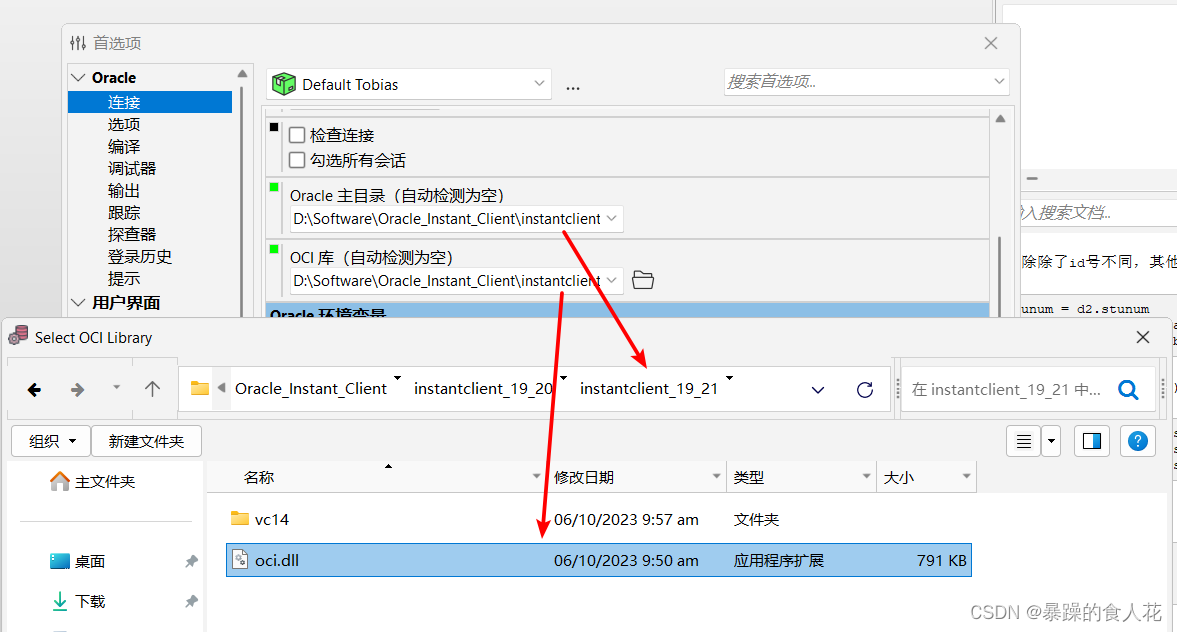Click the back navigation arrow
Viewport: 1177px width, 632px height.
[34, 389]
